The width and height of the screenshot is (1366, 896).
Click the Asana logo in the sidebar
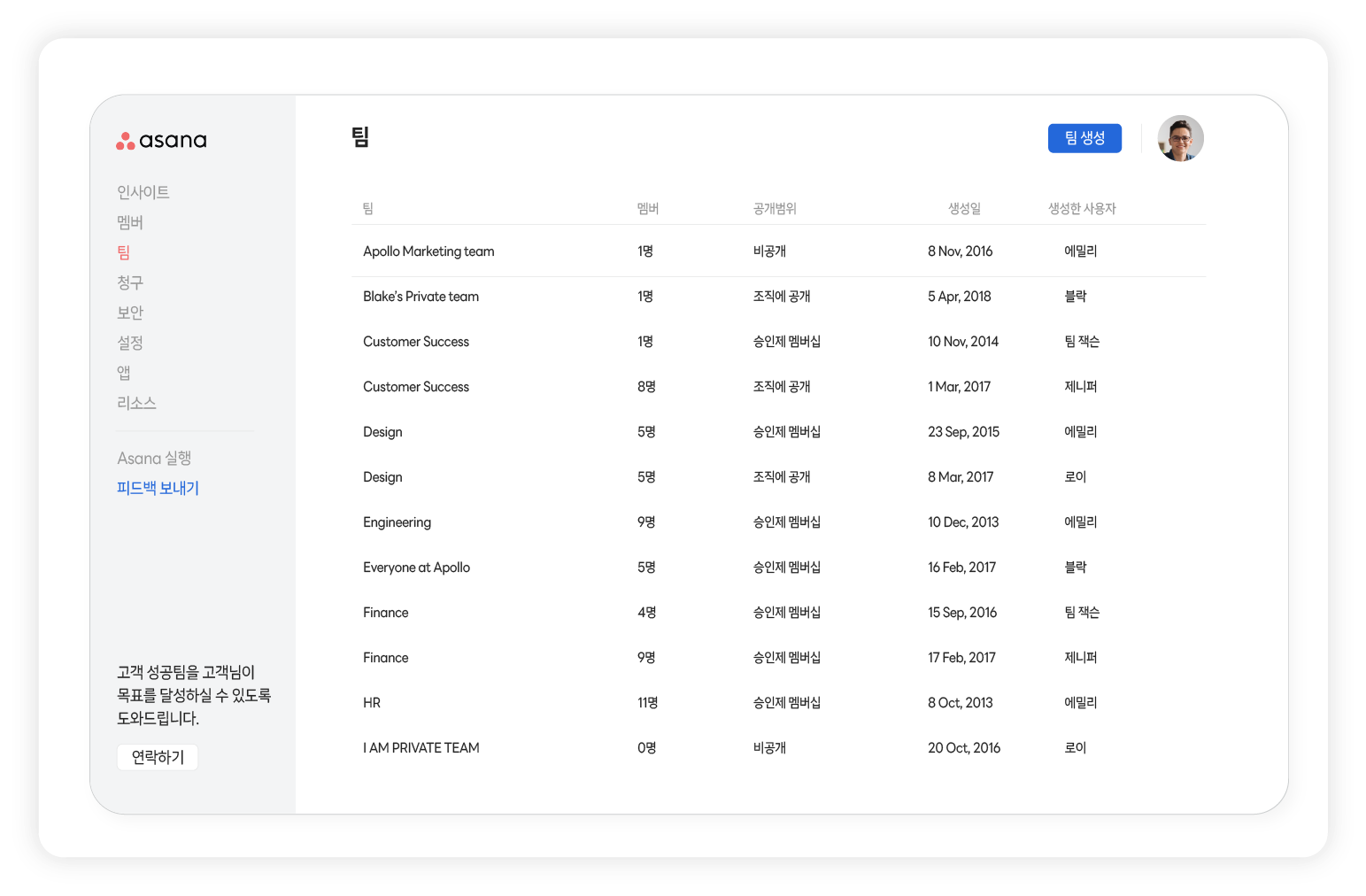pos(161,141)
